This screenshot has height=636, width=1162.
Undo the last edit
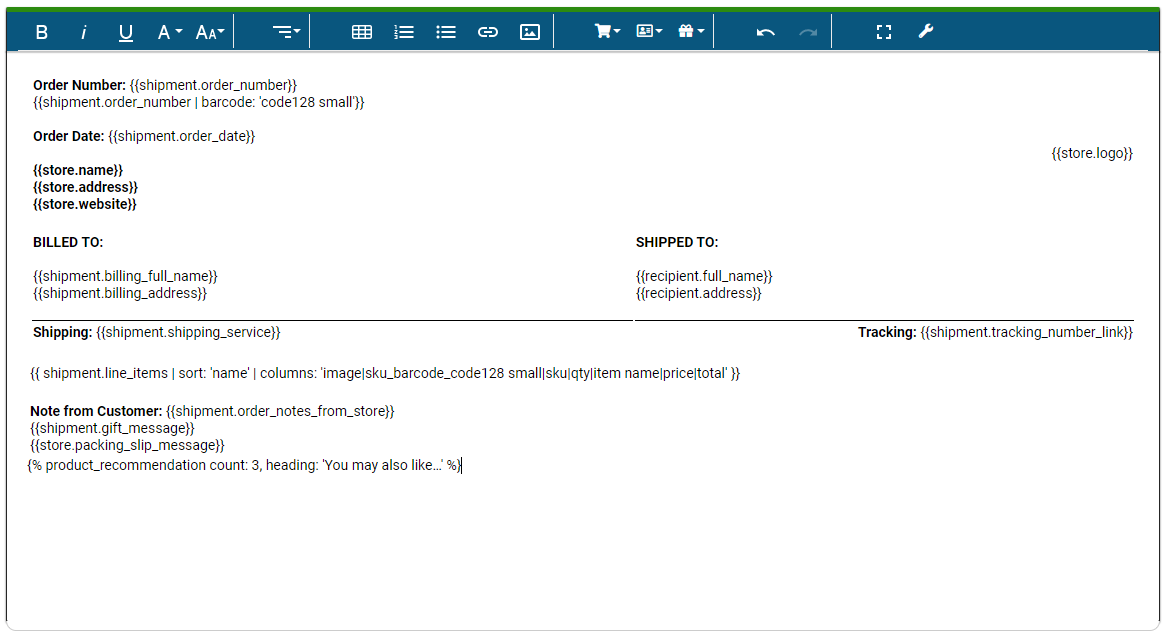(766, 32)
